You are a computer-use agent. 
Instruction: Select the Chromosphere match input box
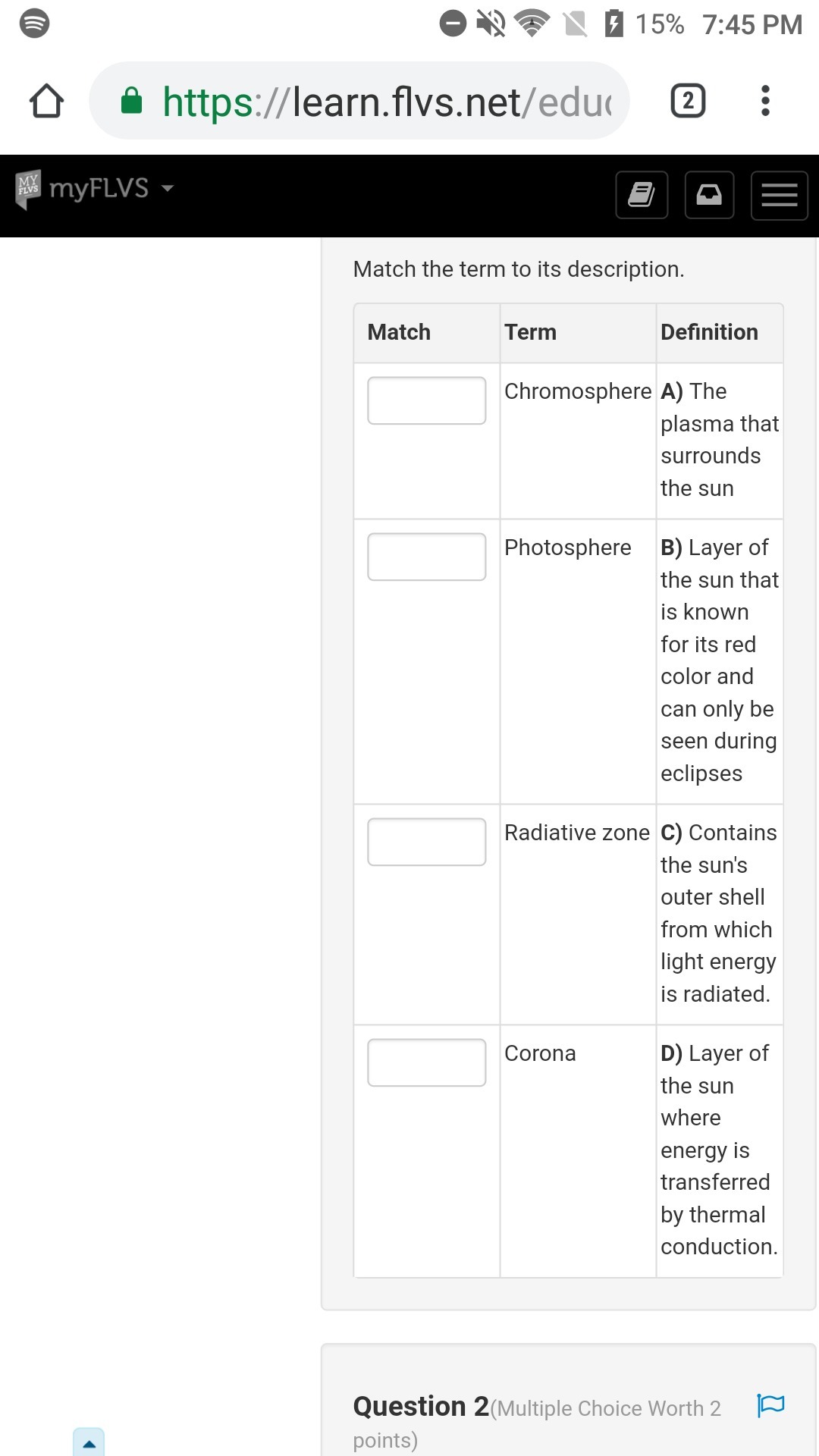(426, 400)
